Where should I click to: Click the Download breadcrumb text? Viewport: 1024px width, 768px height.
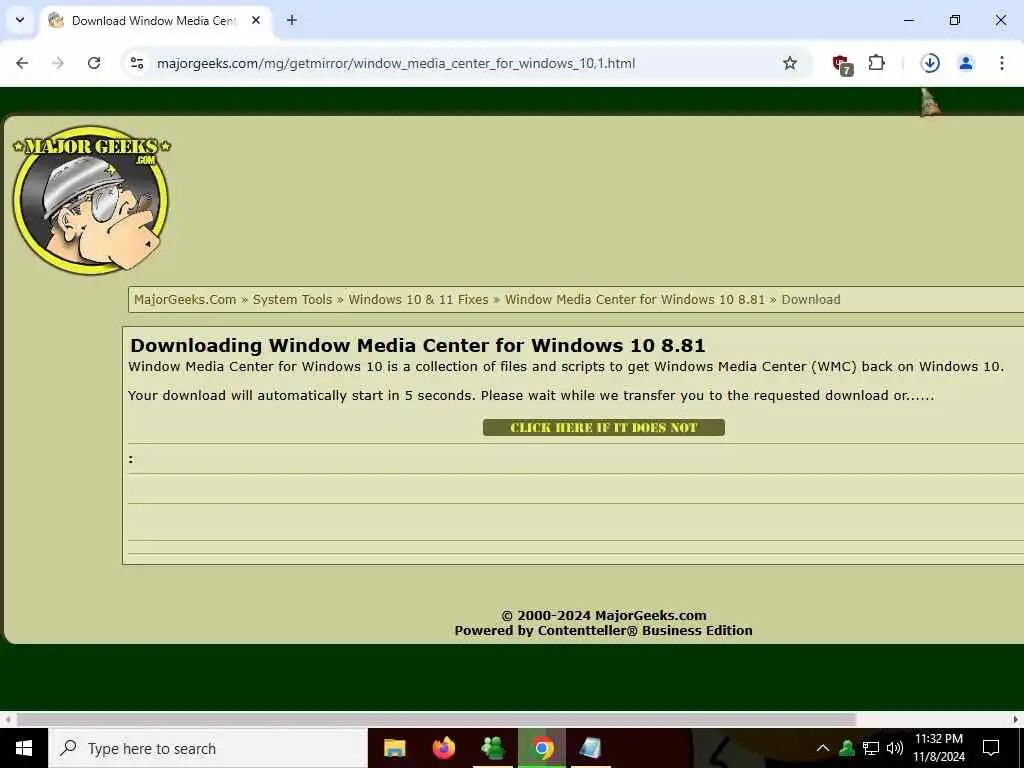coord(811,300)
